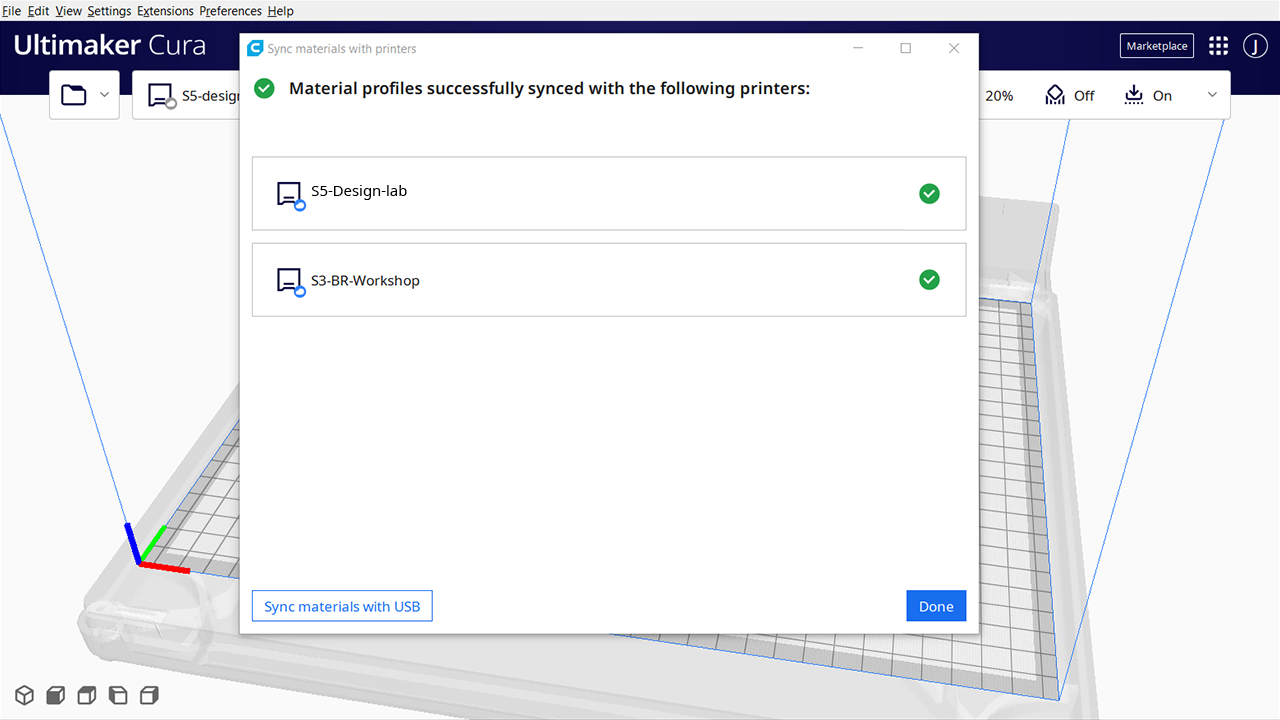Open the Preferences menu

(230, 11)
